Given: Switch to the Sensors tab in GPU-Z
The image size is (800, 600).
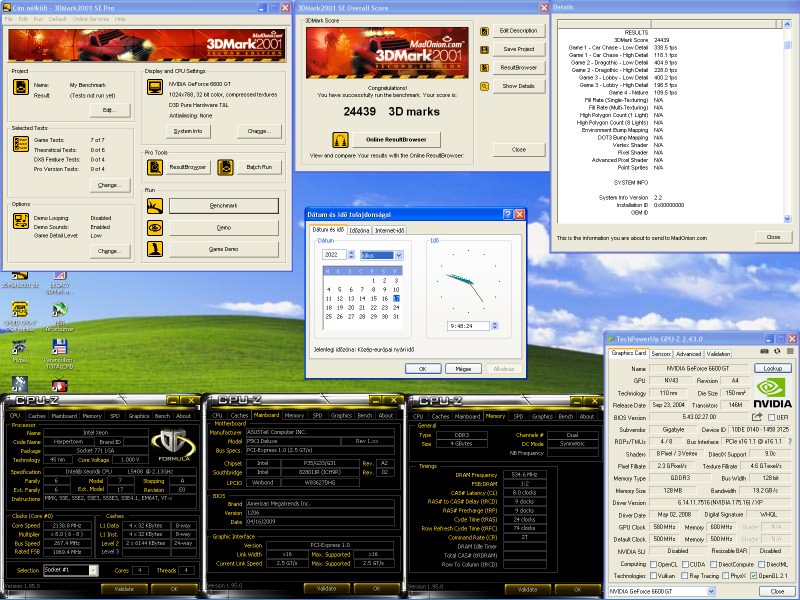Looking at the screenshot, I should [x=661, y=353].
